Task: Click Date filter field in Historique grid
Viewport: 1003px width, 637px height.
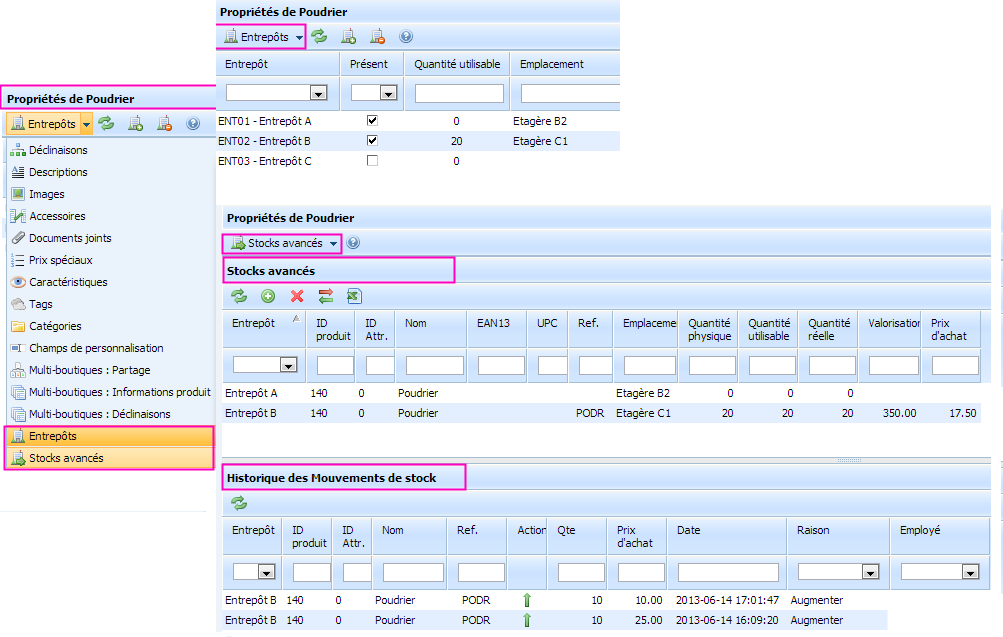Action: click(728, 572)
